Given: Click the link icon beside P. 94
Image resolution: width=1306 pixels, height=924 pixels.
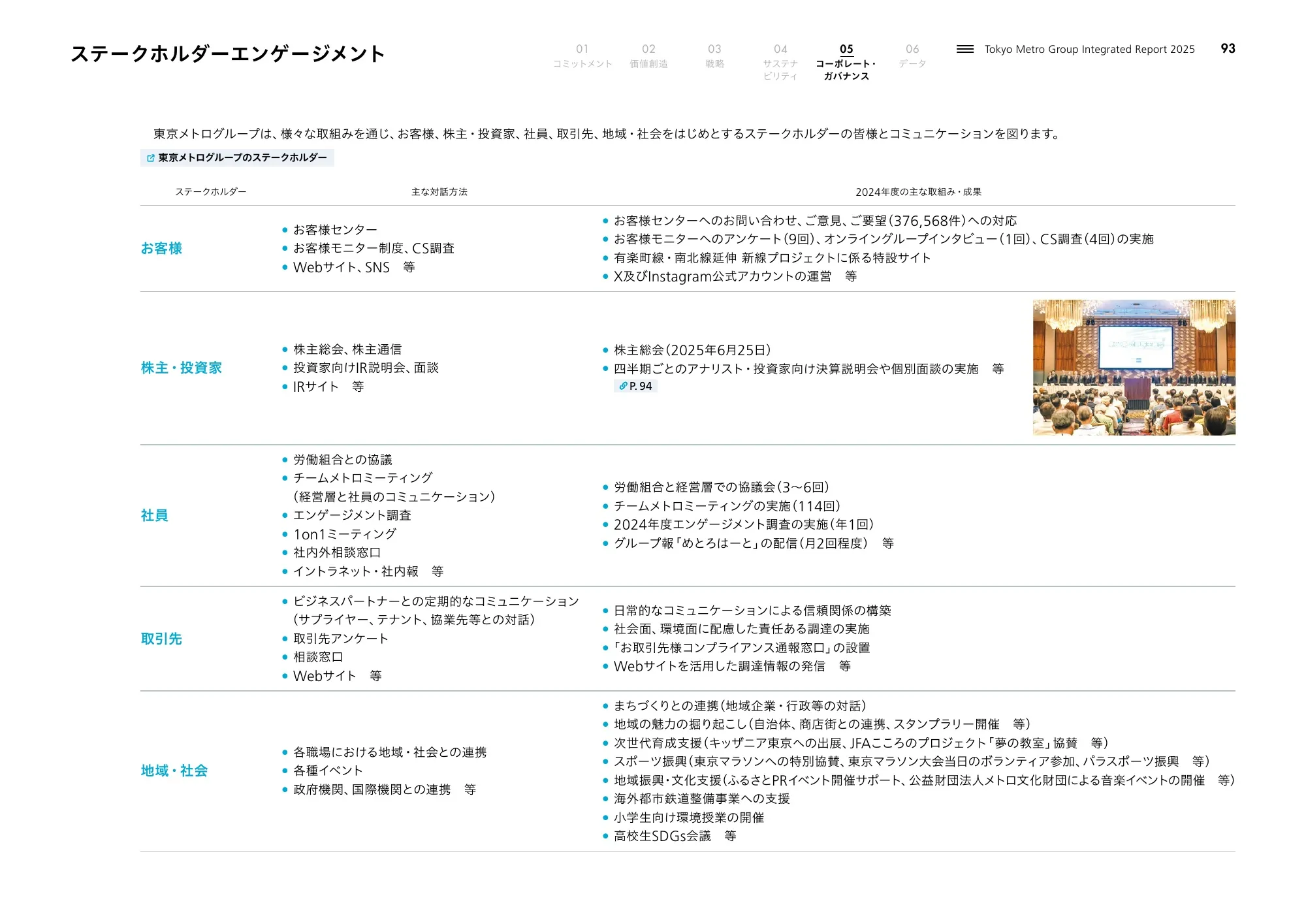Looking at the screenshot, I should 623,386.
